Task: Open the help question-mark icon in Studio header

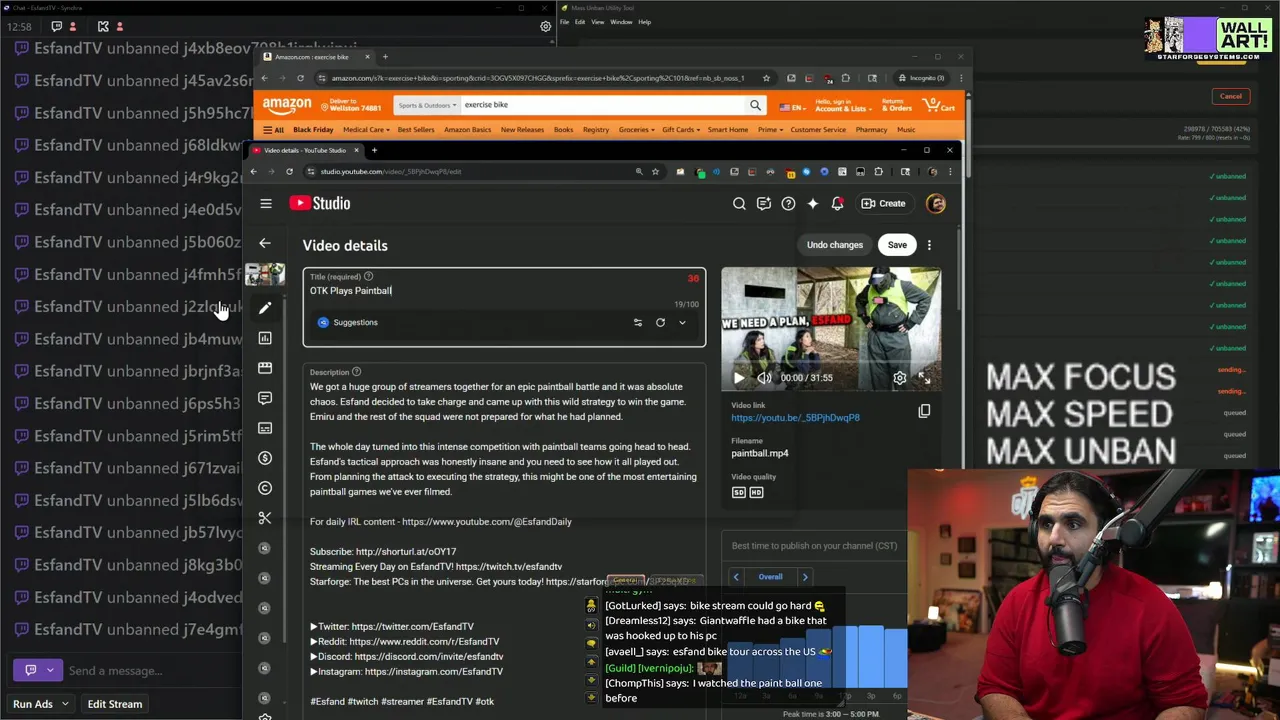Action: (788, 203)
